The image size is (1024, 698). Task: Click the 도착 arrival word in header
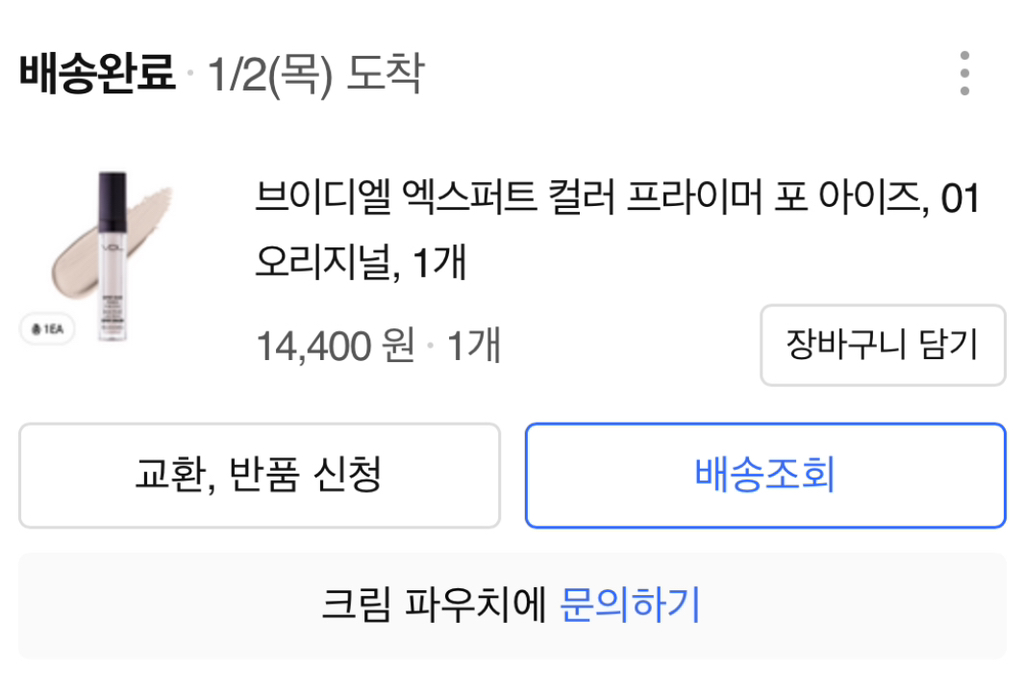[385, 74]
